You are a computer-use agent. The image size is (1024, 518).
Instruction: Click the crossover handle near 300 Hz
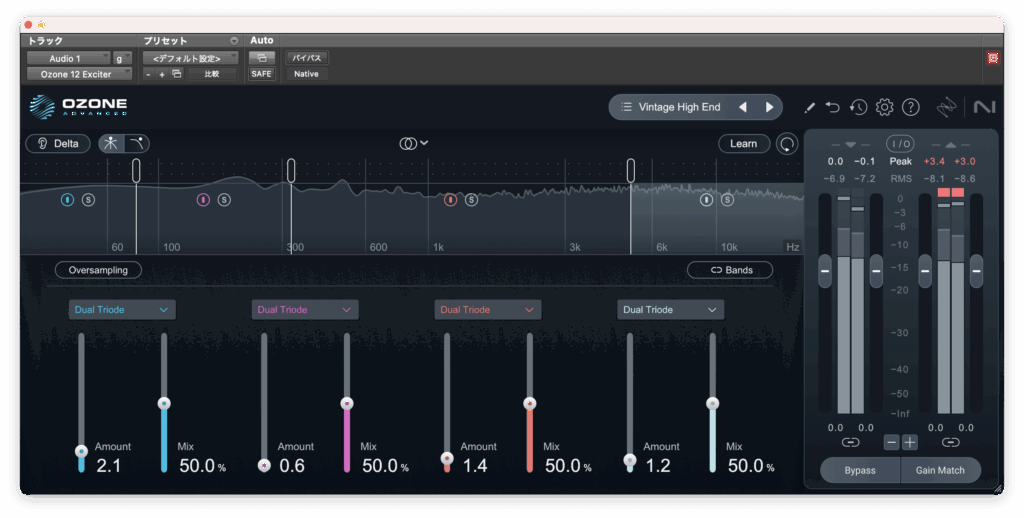pos(291,170)
